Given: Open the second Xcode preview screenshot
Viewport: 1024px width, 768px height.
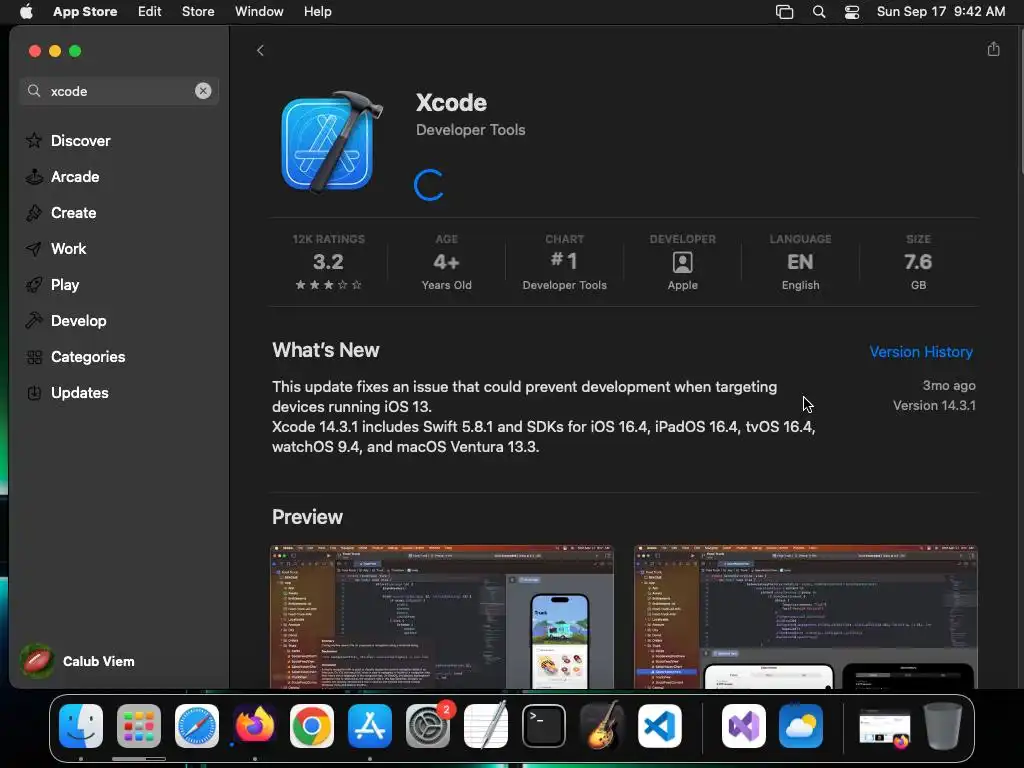Looking at the screenshot, I should pos(806,616).
